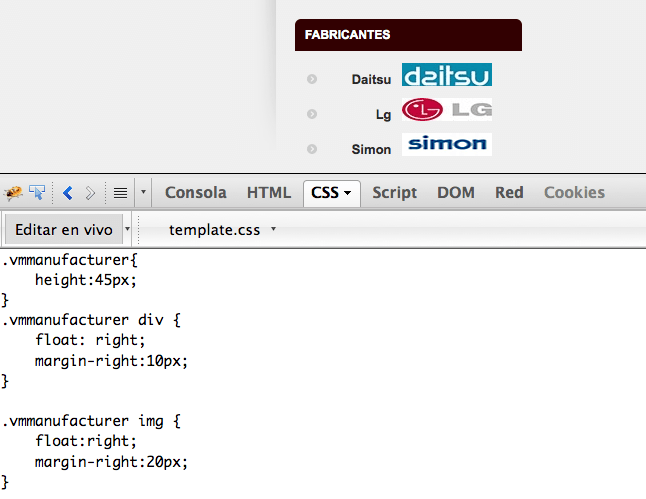This screenshot has width=646, height=499.
Task: Click bullet icon next to Daitsu
Action: coord(312,79)
